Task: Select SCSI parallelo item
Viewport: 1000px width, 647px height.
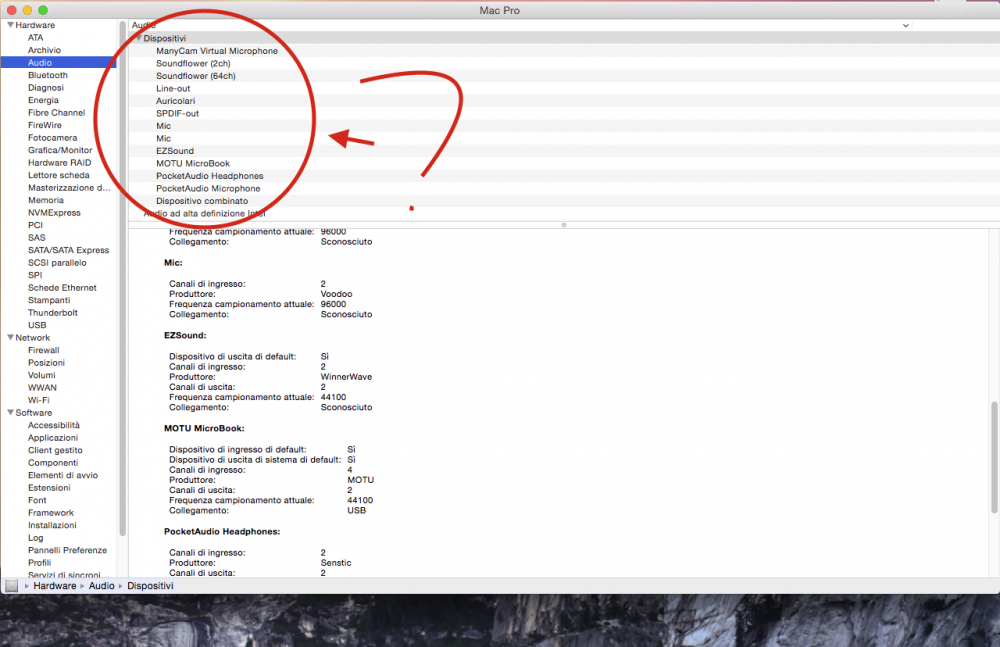Action: coord(57,263)
